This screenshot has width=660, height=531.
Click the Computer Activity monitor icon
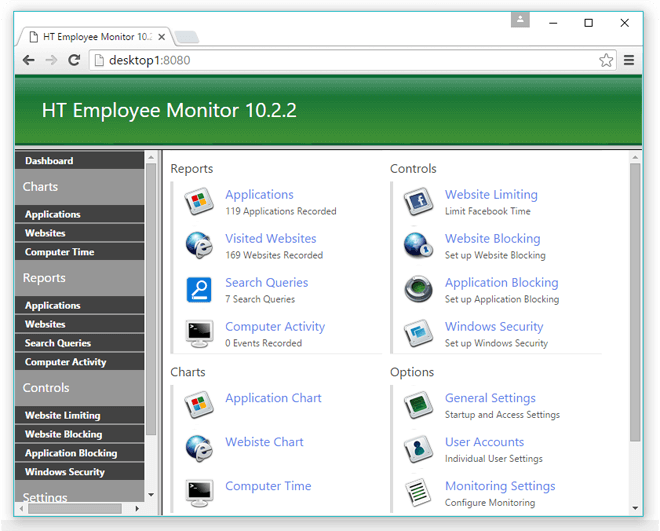199,334
